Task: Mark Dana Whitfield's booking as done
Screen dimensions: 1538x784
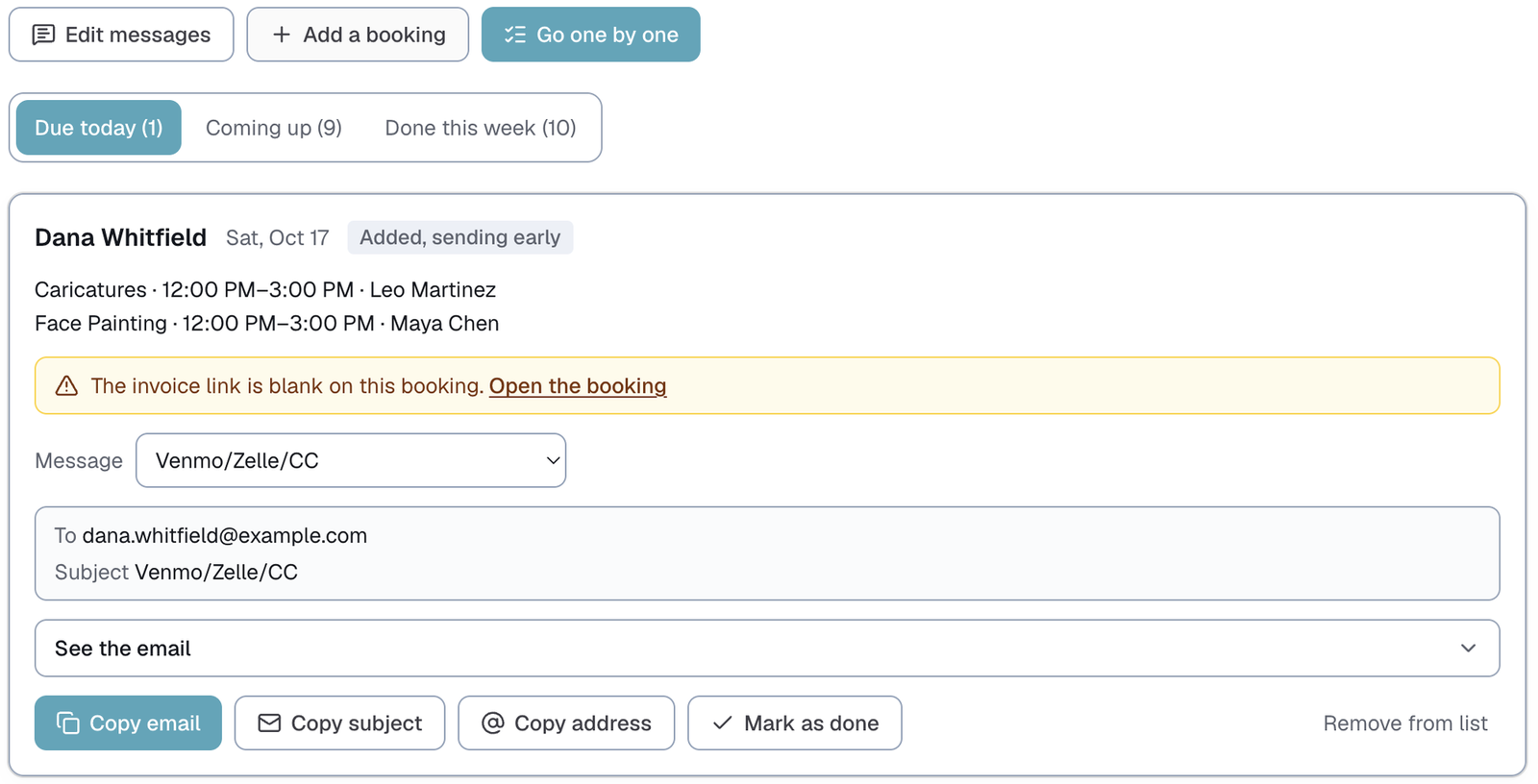Action: (794, 723)
